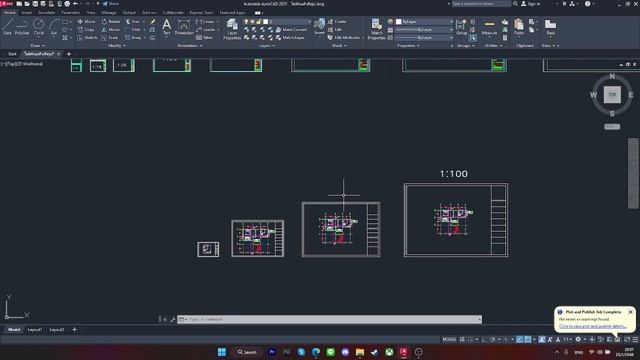Close the plot notification bubble

pyautogui.click(x=630, y=312)
